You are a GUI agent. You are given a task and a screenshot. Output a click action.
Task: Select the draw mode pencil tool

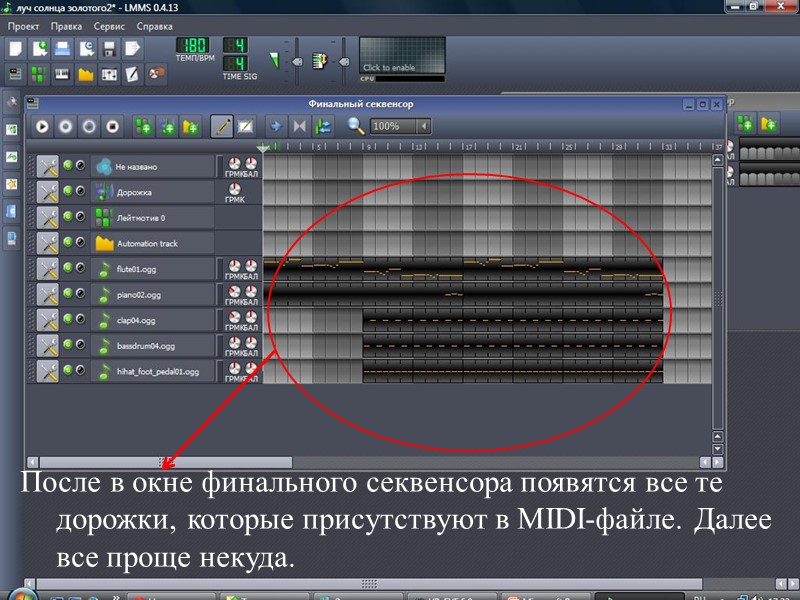(x=223, y=127)
